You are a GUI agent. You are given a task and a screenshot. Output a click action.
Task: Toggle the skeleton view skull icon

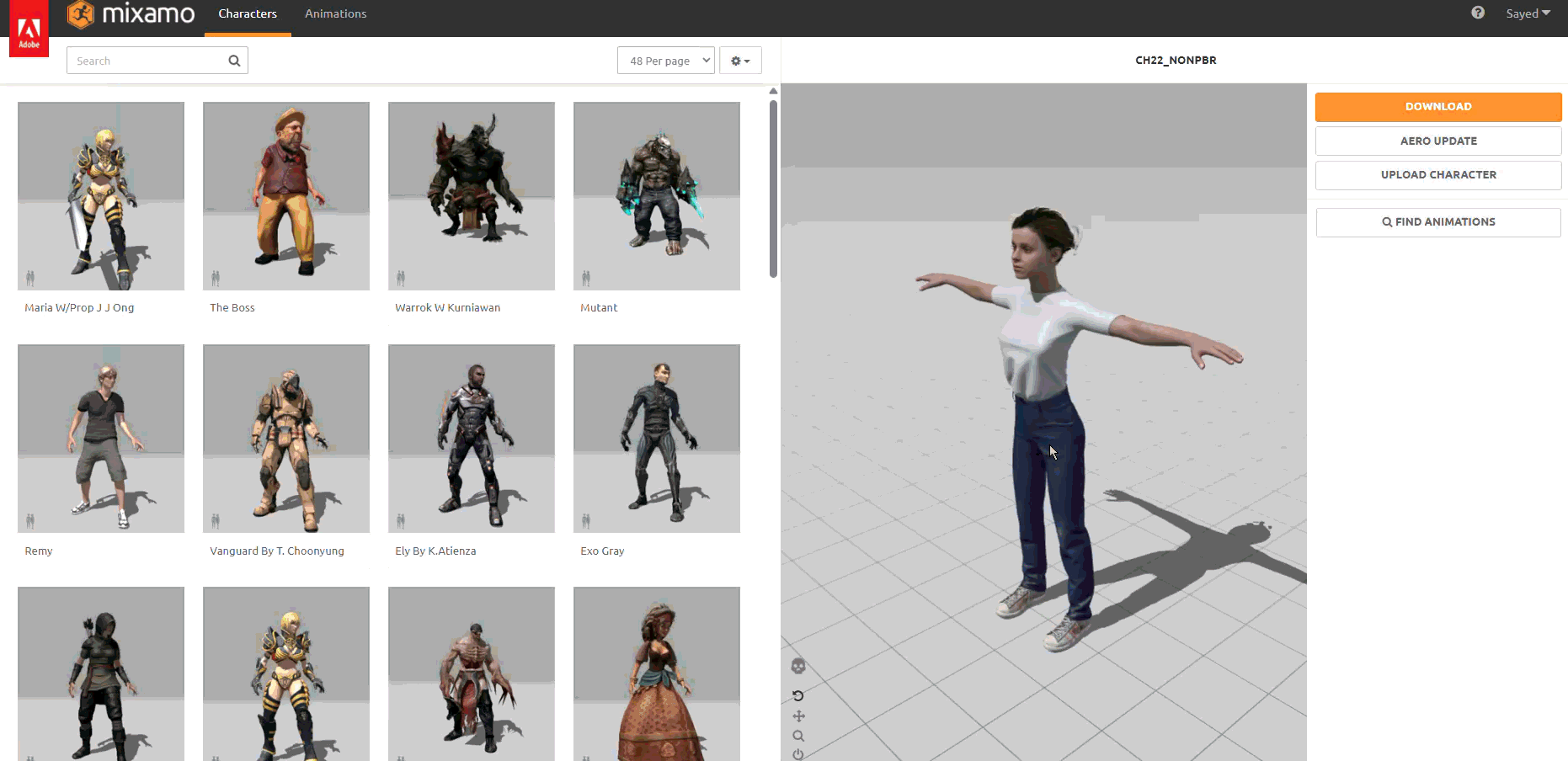click(x=798, y=667)
